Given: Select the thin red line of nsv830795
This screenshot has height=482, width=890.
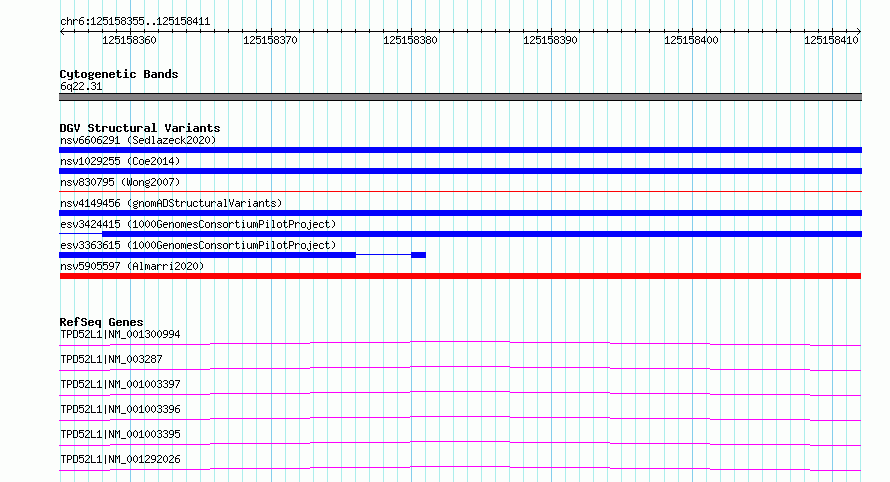Looking at the screenshot, I should click(460, 192).
